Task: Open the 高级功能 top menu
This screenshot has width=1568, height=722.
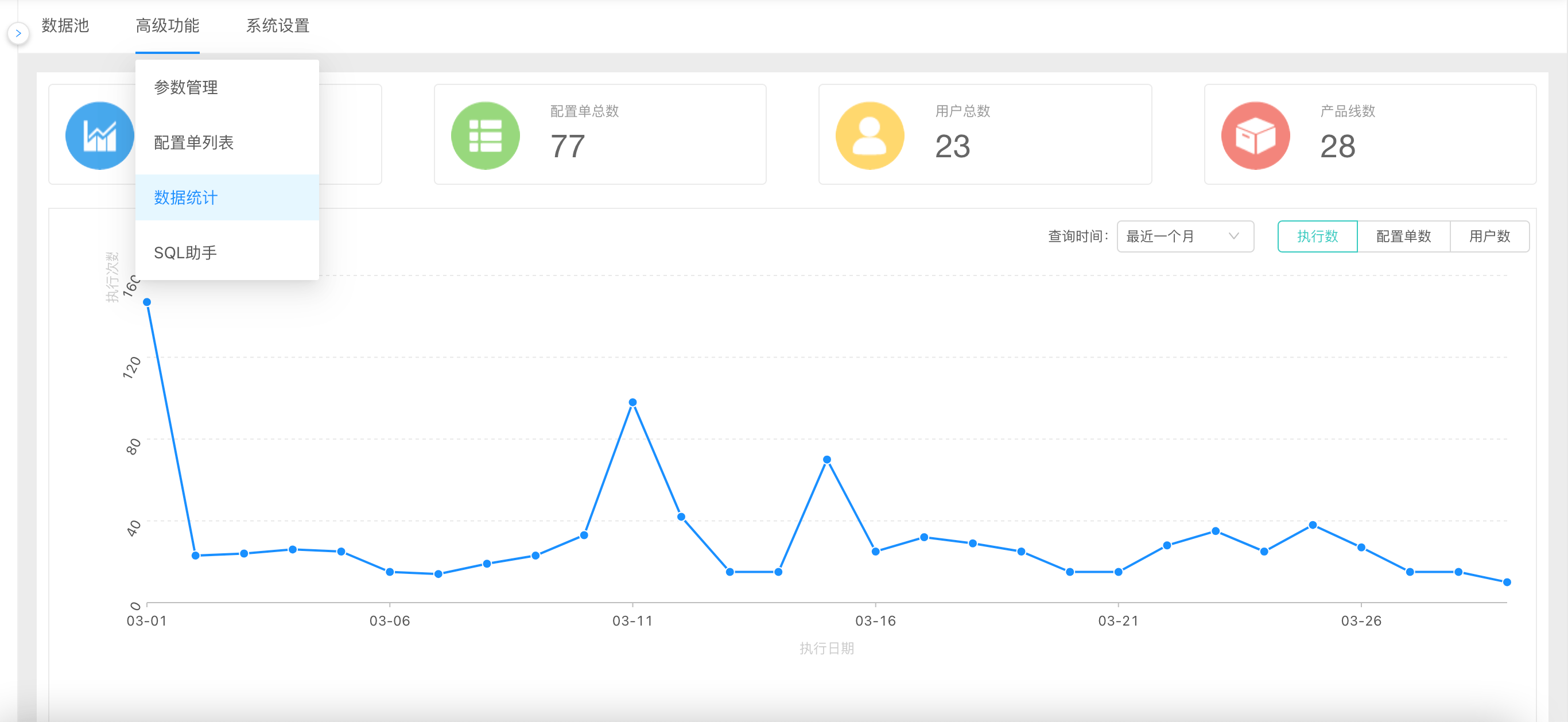Action: 168,26
